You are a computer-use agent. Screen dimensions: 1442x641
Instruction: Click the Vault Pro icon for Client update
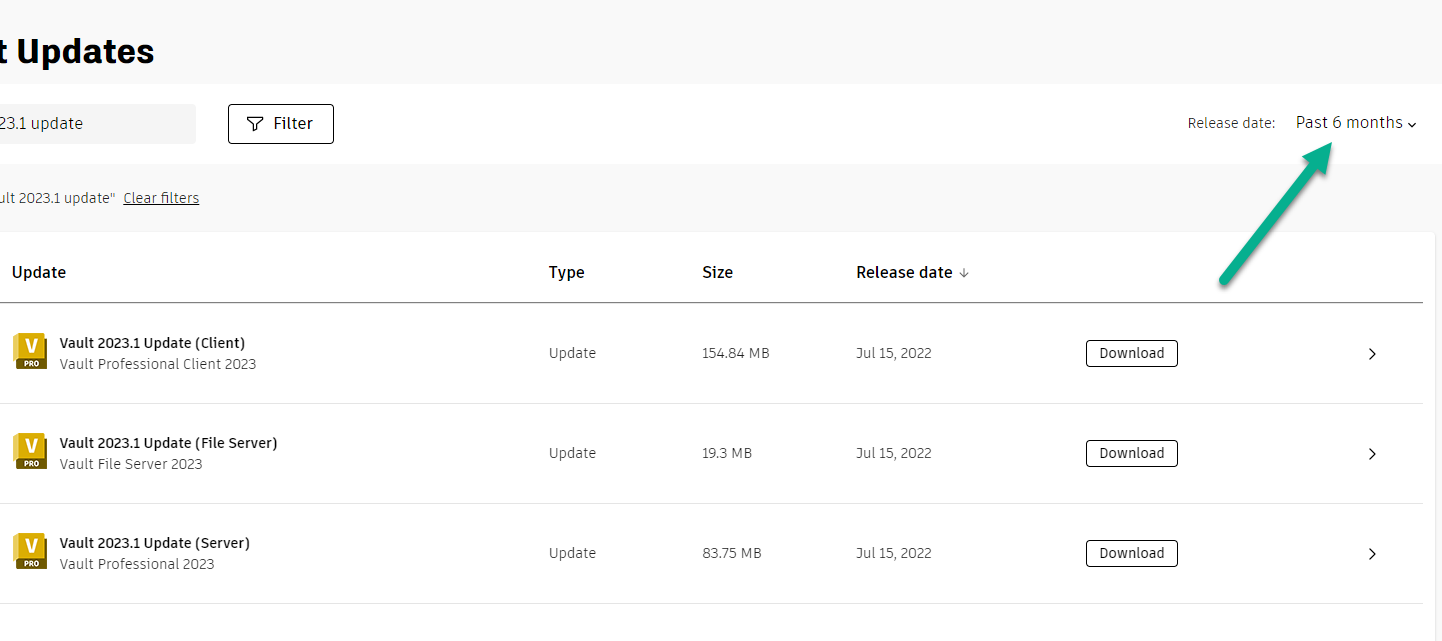pos(30,352)
